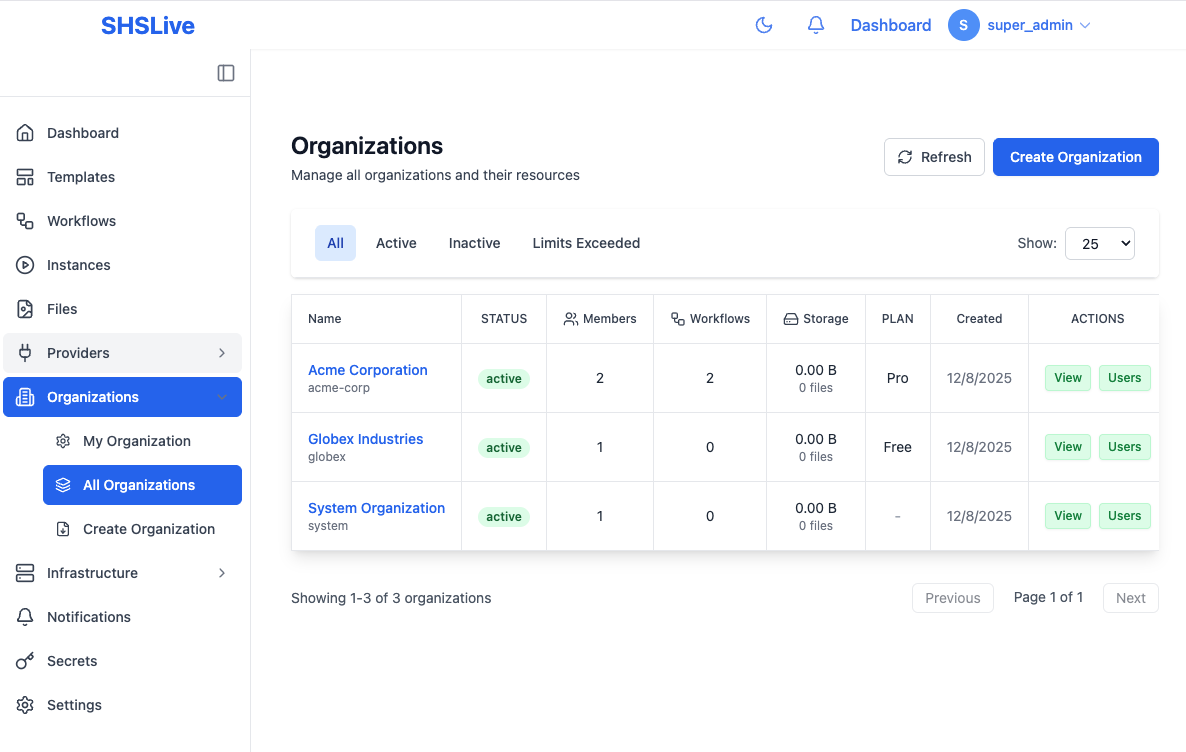Expand the Providers menu chevron
Image resolution: width=1186 pixels, height=752 pixels.
(x=222, y=352)
